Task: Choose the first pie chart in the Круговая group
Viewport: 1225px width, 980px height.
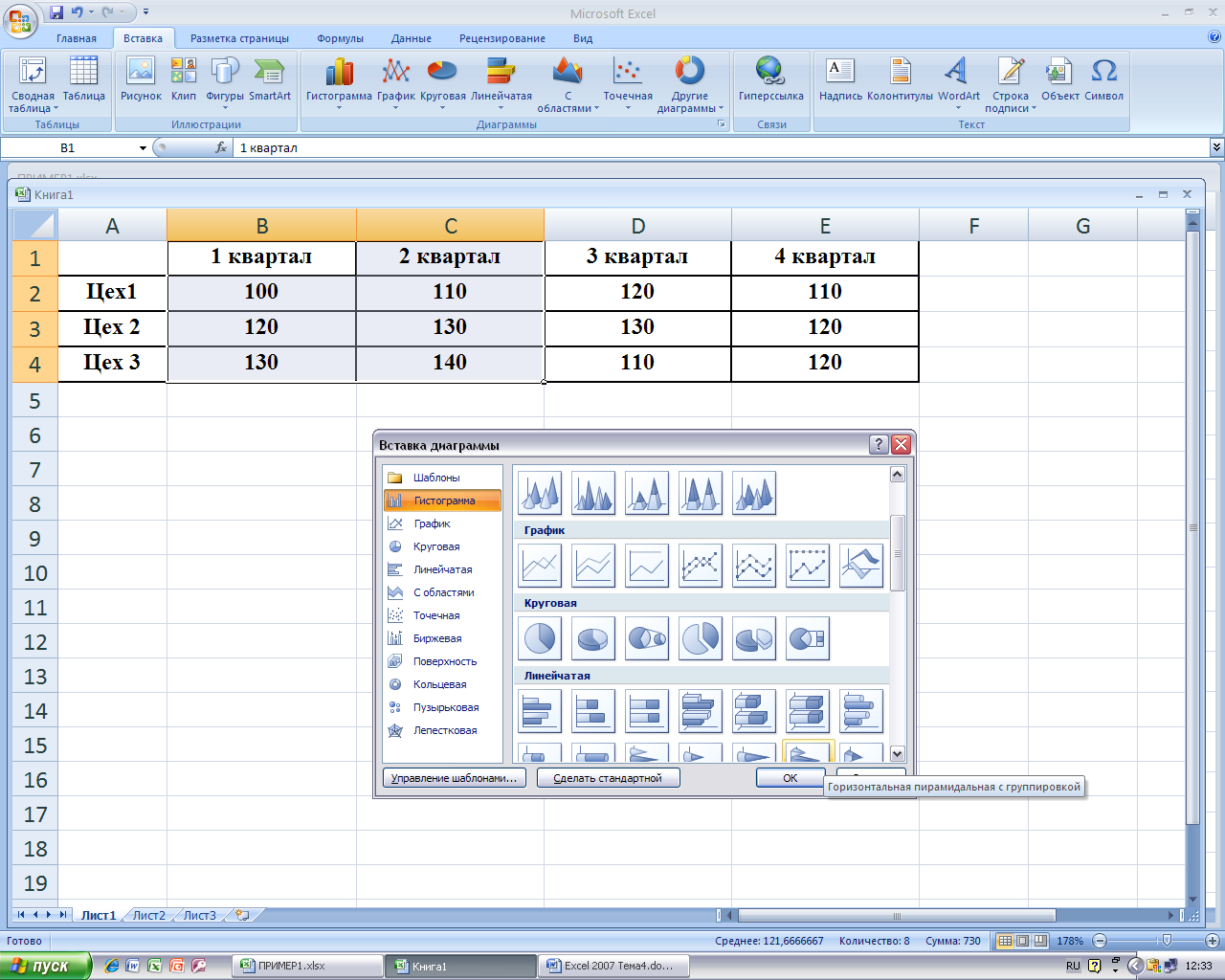Action: (x=540, y=638)
